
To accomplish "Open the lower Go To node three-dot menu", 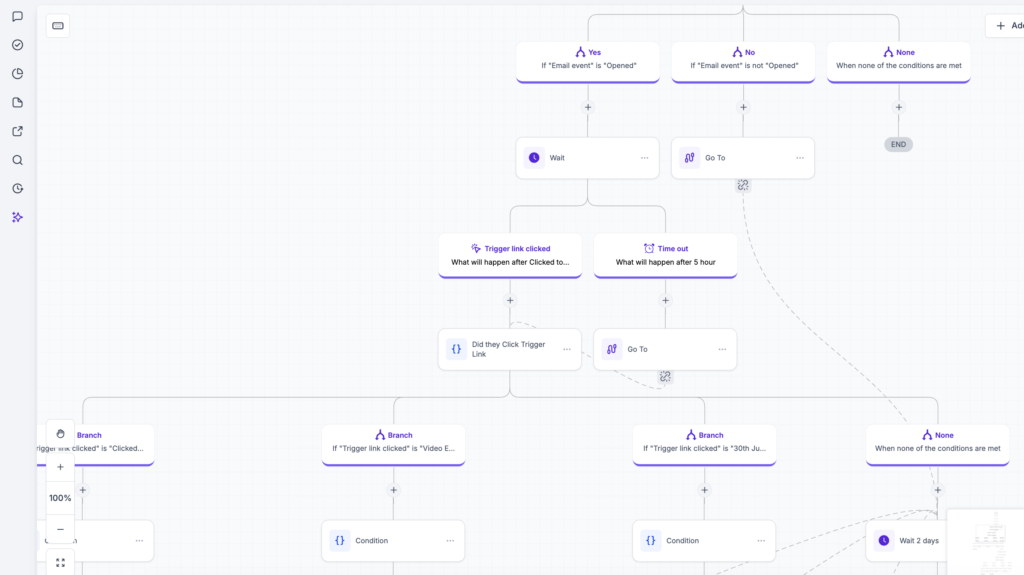I will [722, 350].
